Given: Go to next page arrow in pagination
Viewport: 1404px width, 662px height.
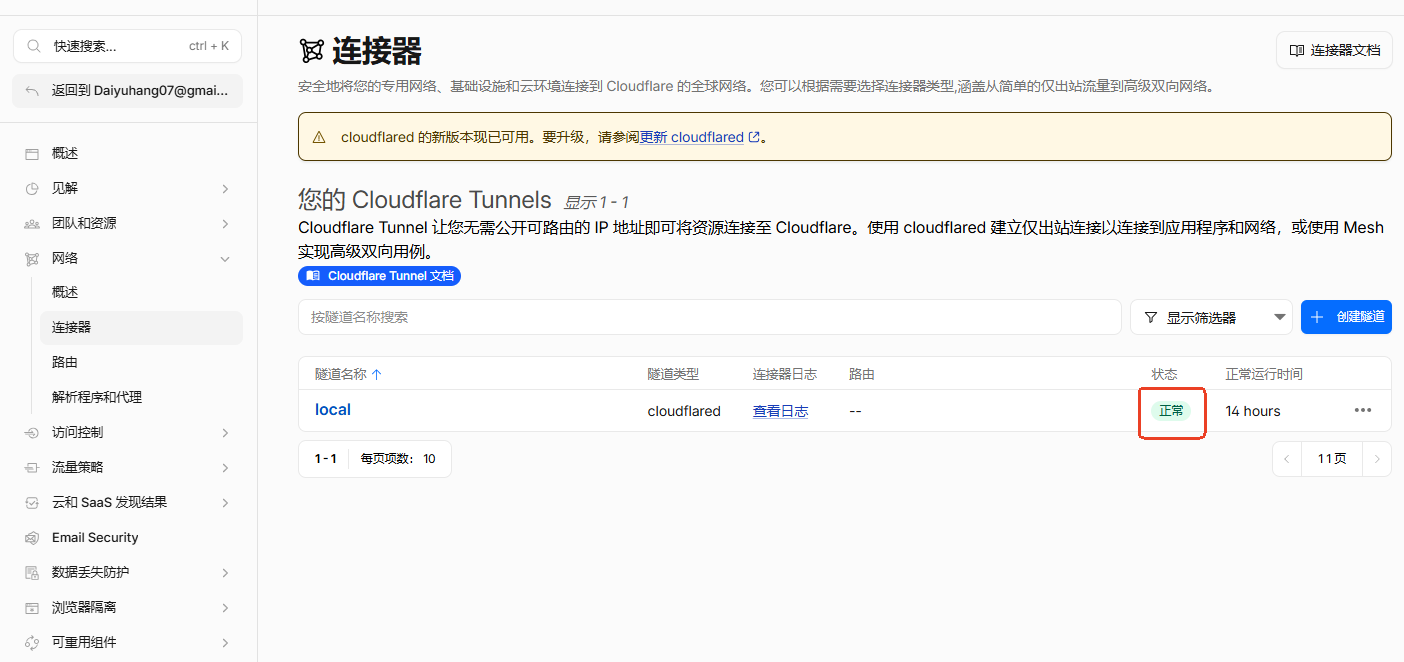Looking at the screenshot, I should click(x=1377, y=459).
